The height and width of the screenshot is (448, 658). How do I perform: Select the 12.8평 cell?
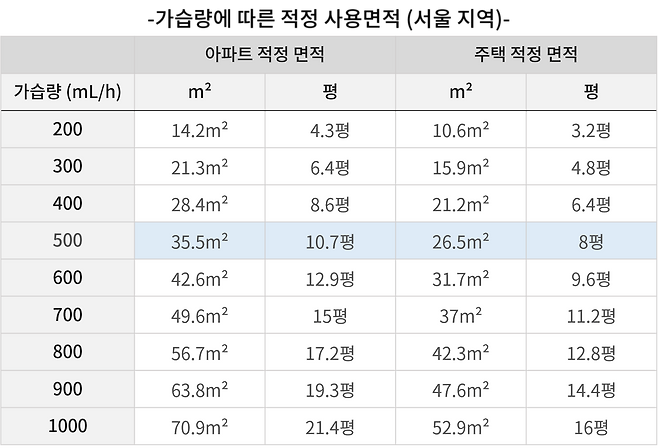pyautogui.click(x=591, y=353)
